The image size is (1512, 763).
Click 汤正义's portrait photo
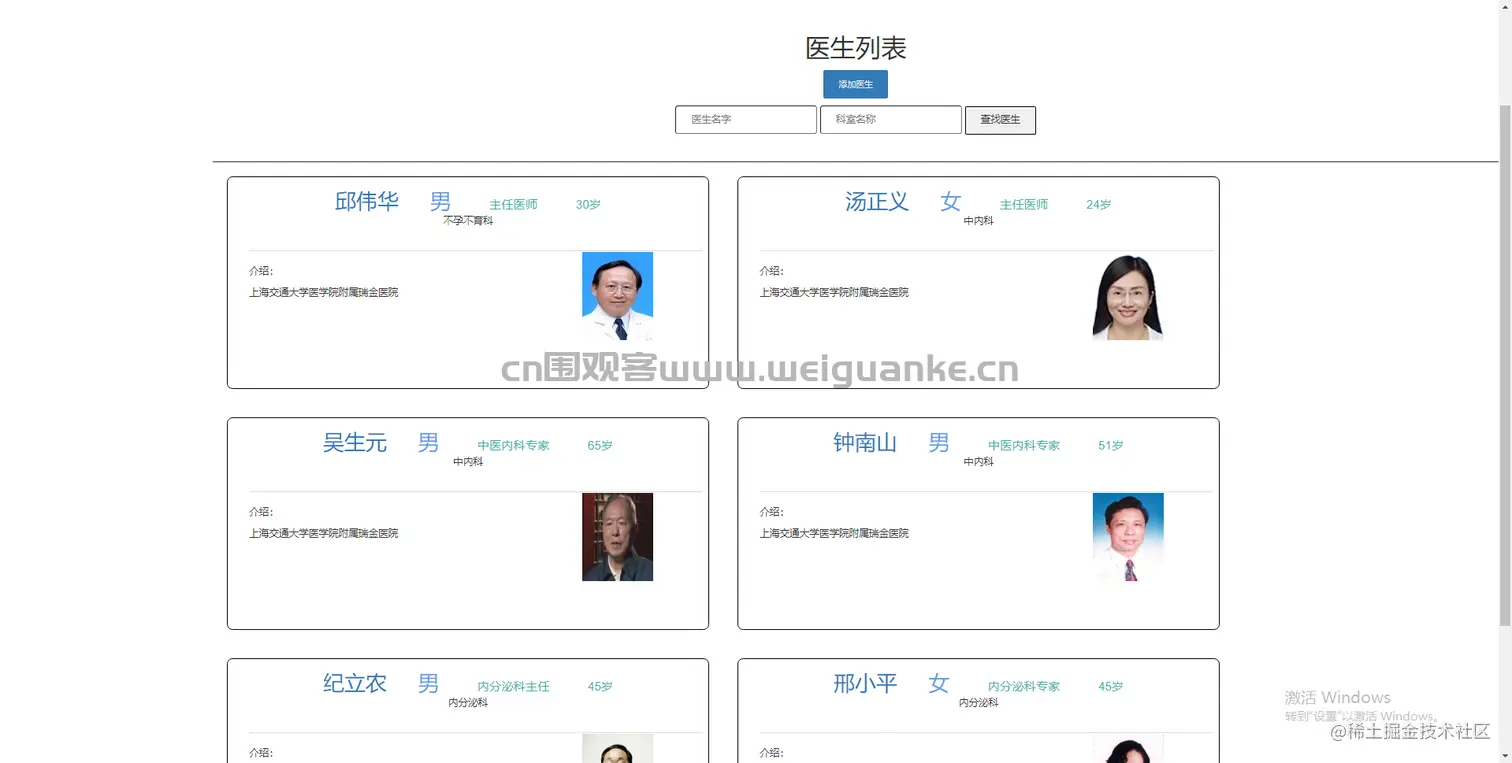[x=1128, y=296]
